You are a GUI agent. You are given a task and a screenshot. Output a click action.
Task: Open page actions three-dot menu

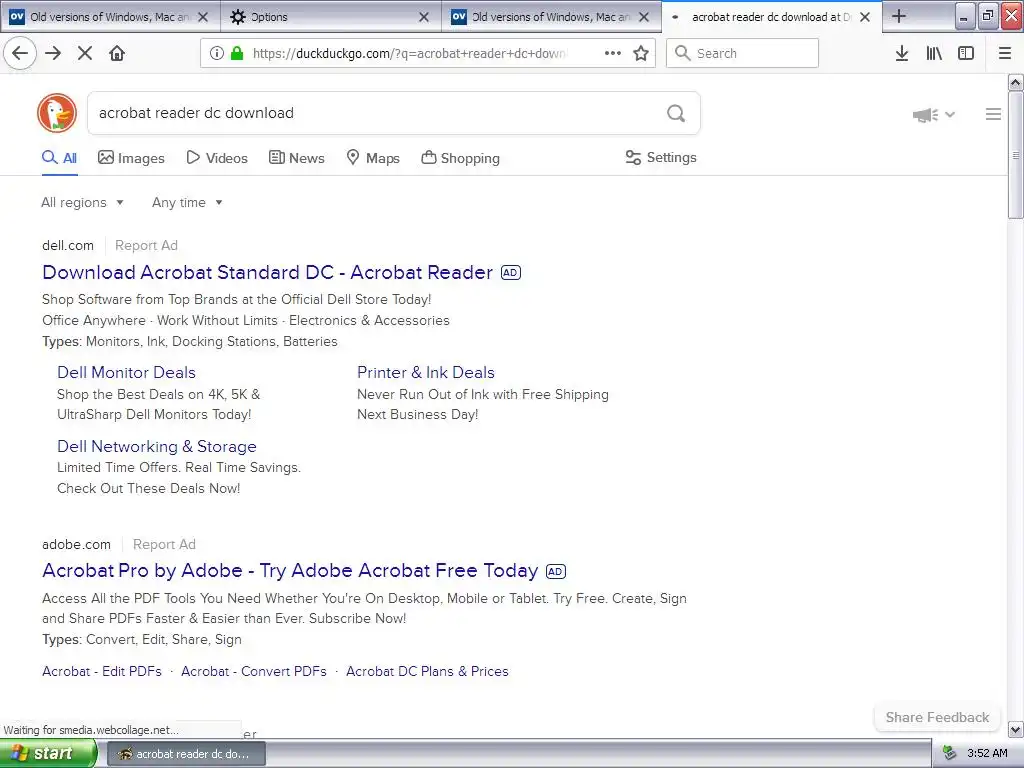point(613,53)
